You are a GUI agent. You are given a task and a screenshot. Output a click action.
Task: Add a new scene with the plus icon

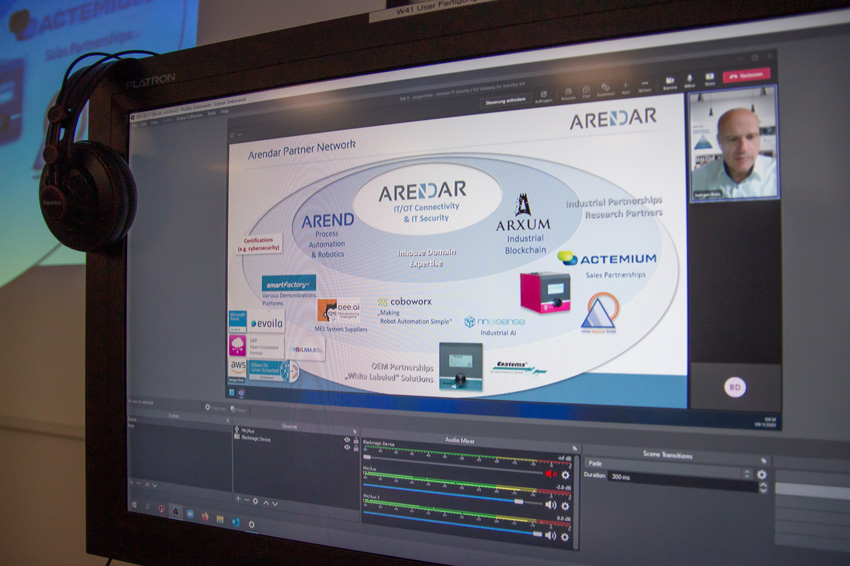click(x=131, y=482)
